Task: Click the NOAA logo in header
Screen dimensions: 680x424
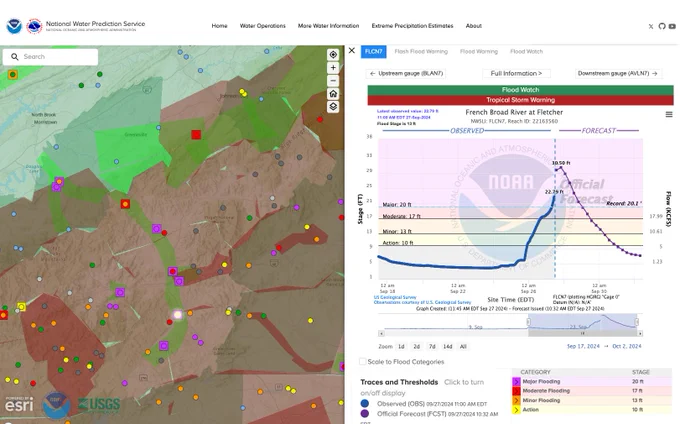Action: coord(13,26)
